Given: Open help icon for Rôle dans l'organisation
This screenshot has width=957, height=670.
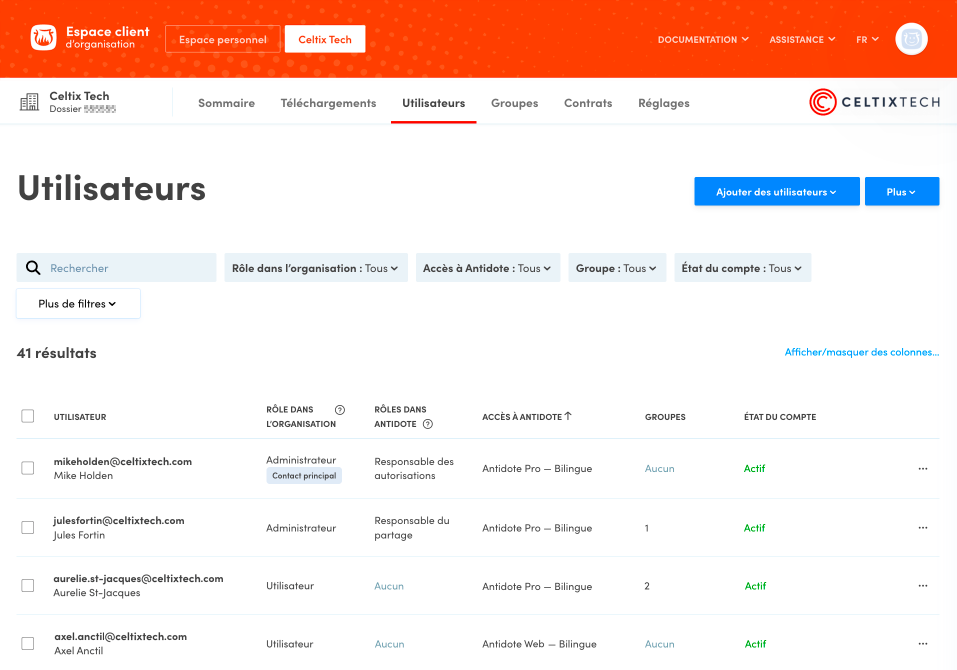Looking at the screenshot, I should tap(340, 410).
